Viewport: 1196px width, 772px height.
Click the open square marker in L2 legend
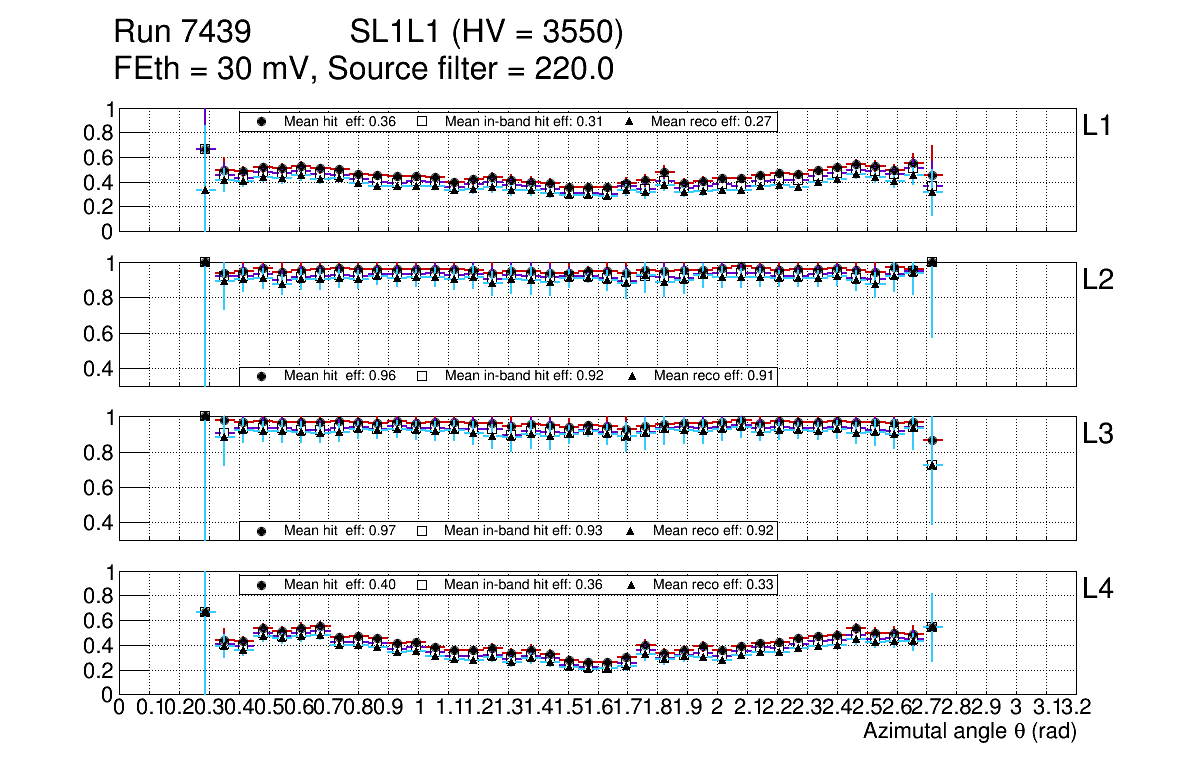tap(422, 376)
